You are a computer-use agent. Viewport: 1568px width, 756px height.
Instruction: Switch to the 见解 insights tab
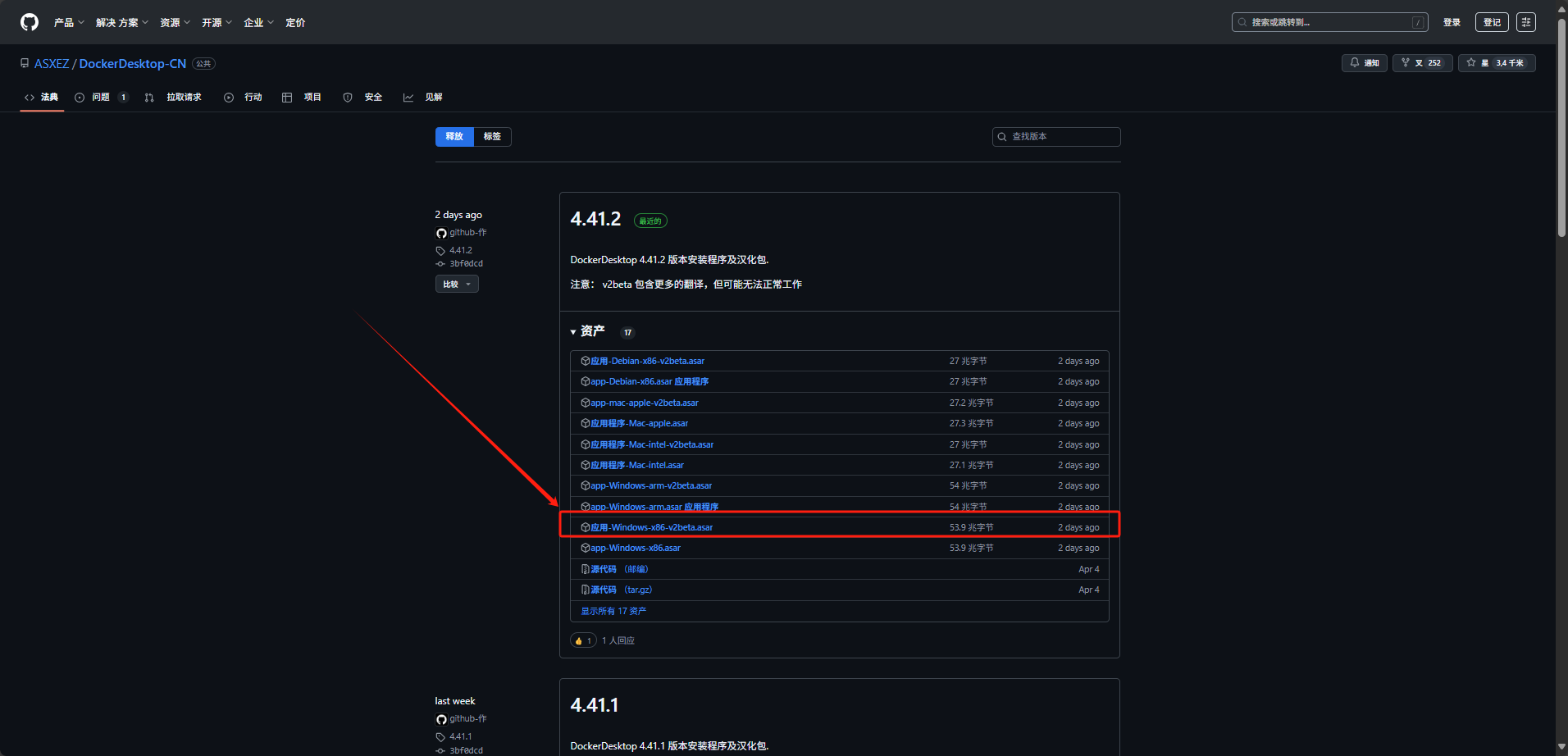point(423,97)
